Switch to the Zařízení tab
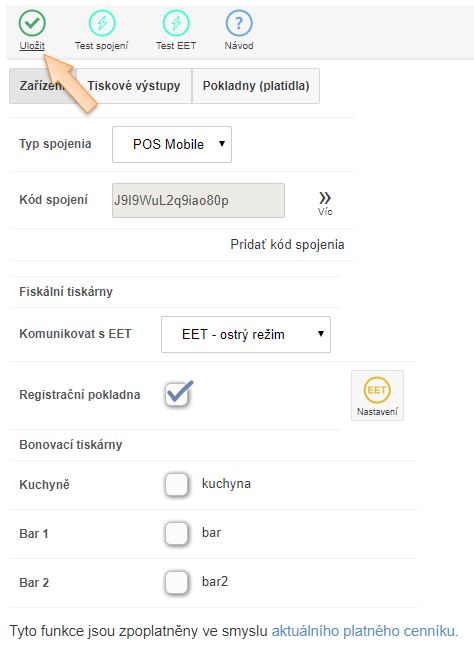This screenshot has width=474, height=650. coord(42,86)
